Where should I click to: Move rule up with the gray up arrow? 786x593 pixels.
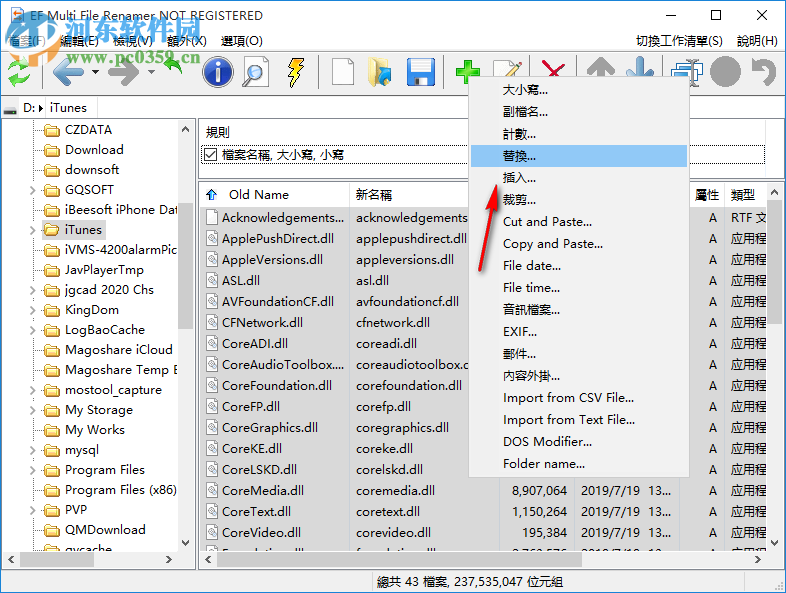pyautogui.click(x=601, y=68)
